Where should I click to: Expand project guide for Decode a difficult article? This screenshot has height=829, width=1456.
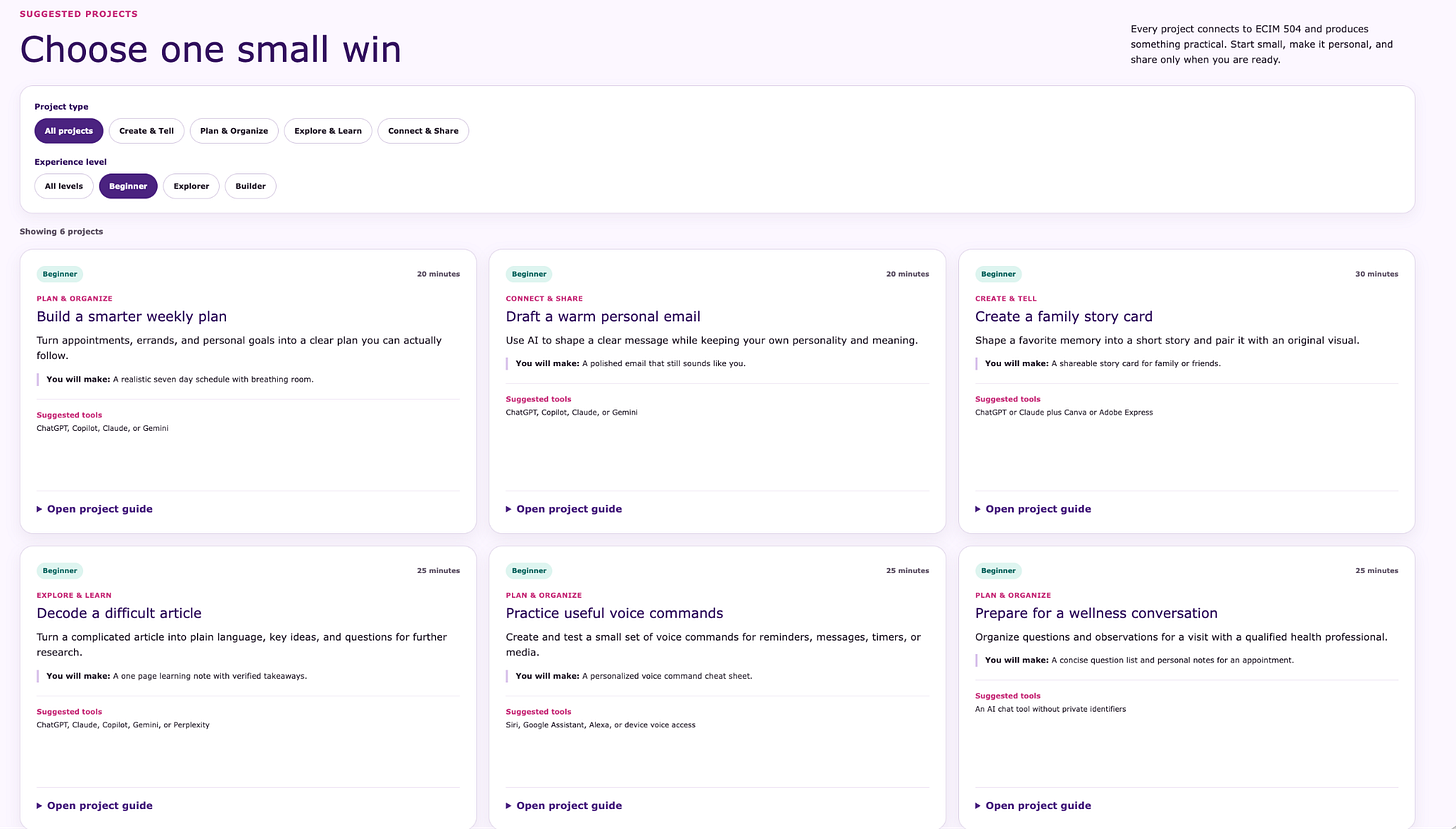point(95,806)
